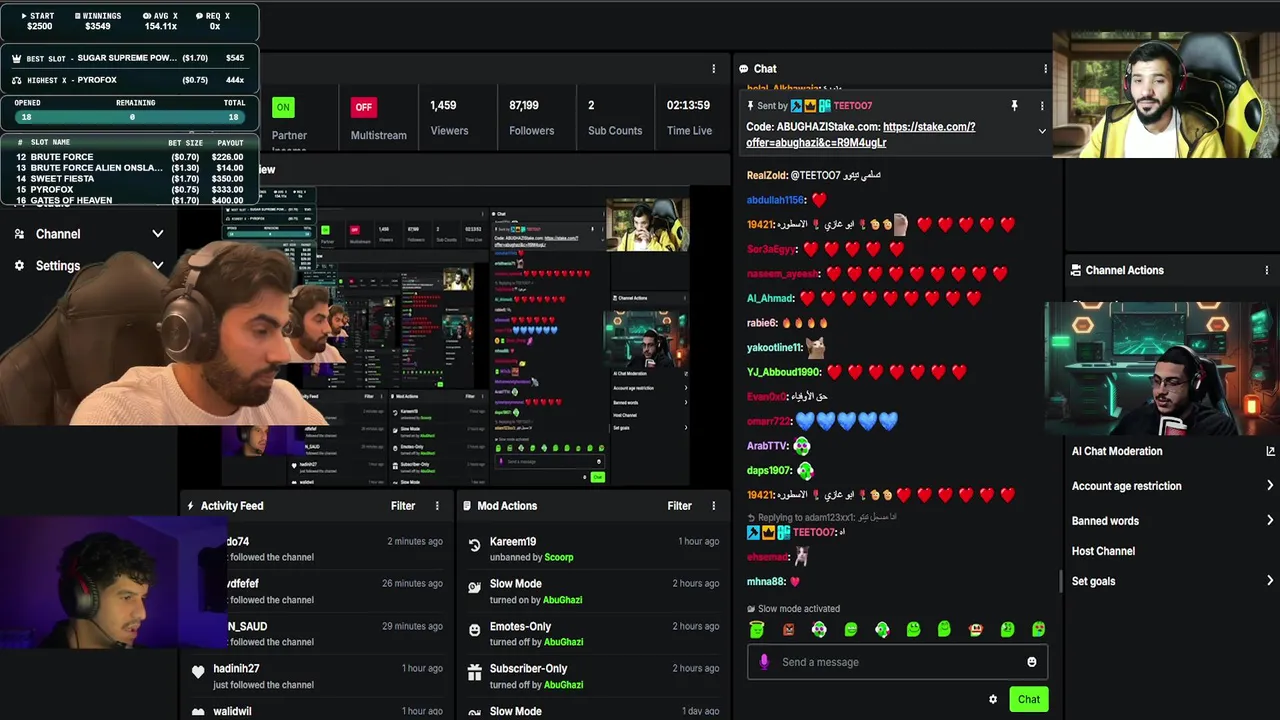Click the heart icon beside hadinih27

(x=198, y=672)
